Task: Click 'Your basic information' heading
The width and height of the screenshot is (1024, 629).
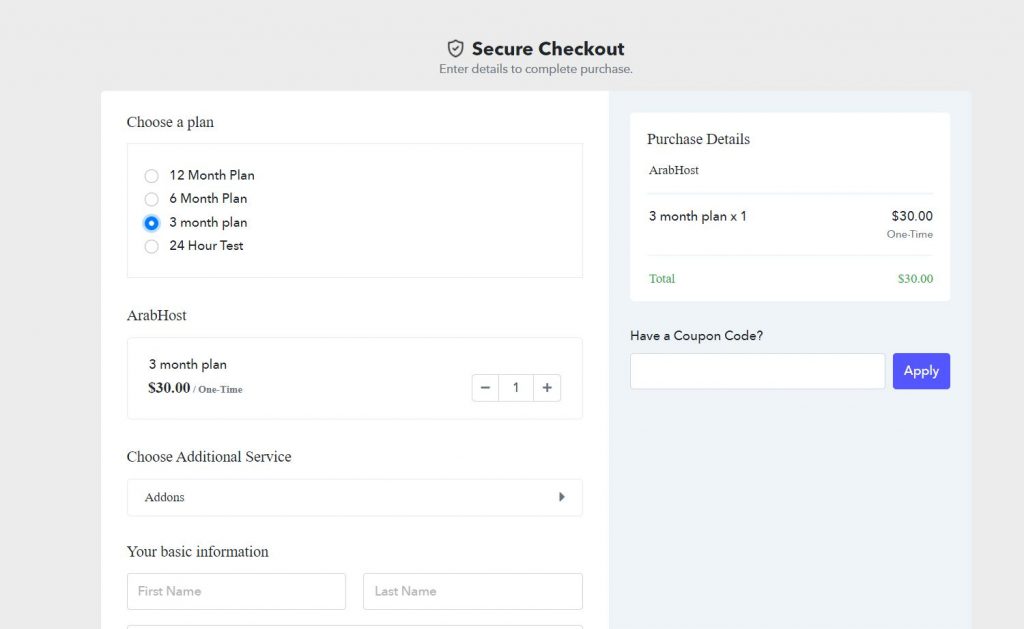Action: 197,551
